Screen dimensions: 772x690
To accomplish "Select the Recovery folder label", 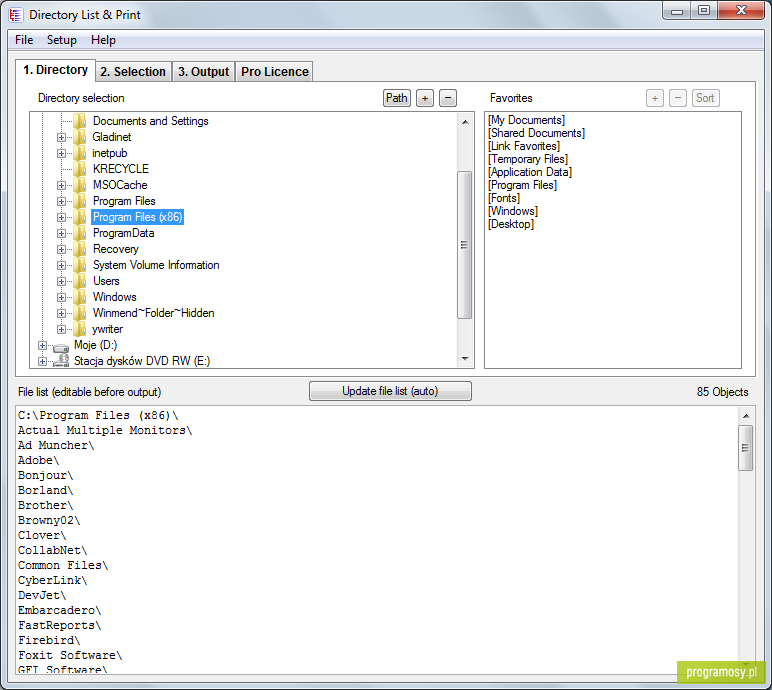I will click(116, 249).
